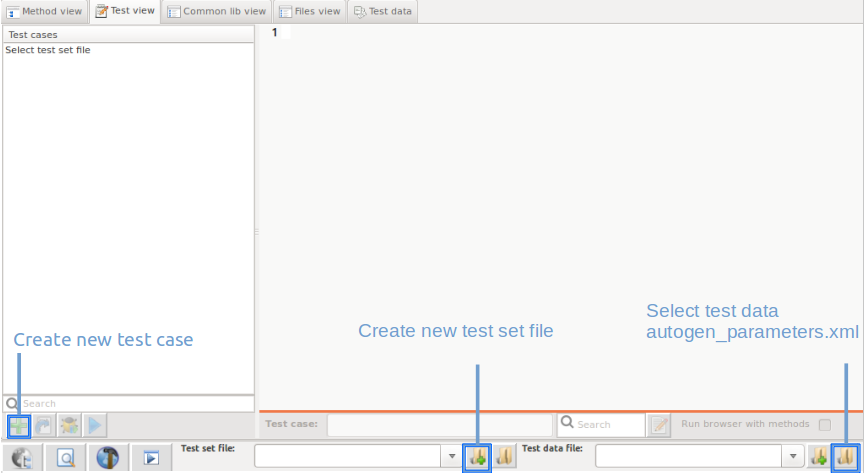This screenshot has height=473, width=864.
Task: Click the Test set file combo field
Action: 348,456
